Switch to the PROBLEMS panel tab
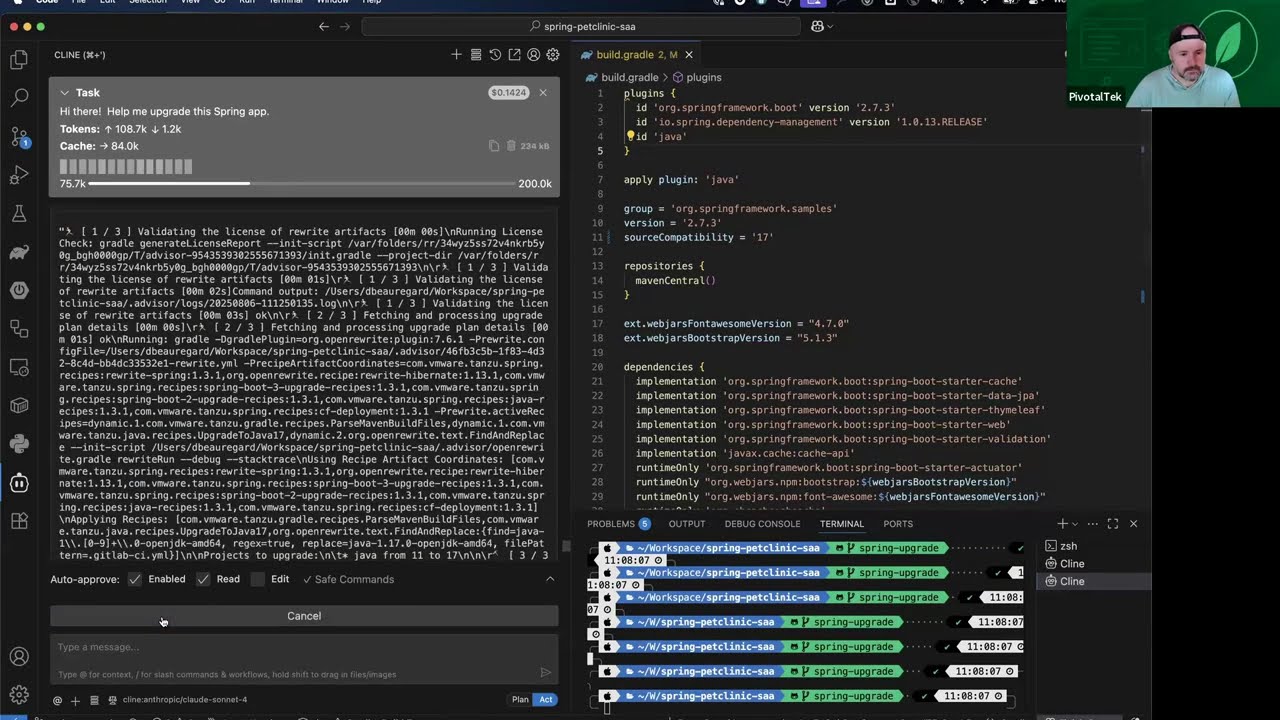This screenshot has height=720, width=1280. tap(618, 524)
